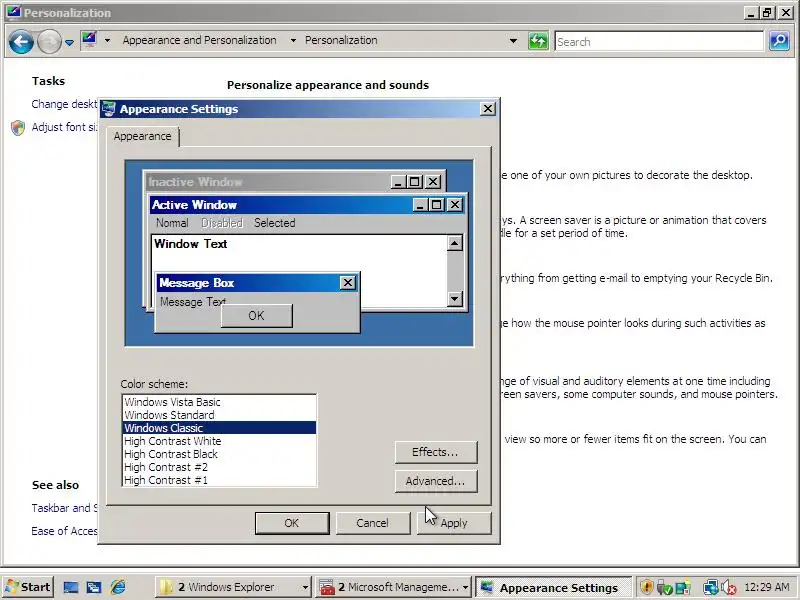Click the Inactive Window title in preview
The image size is (800, 600).
click(x=195, y=182)
